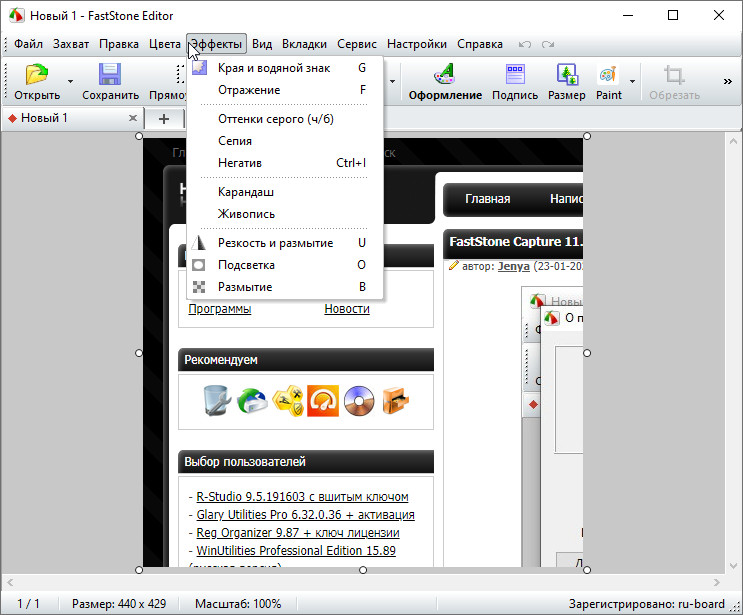
Task: Select Сепия from the effects menu
Action: point(235,141)
